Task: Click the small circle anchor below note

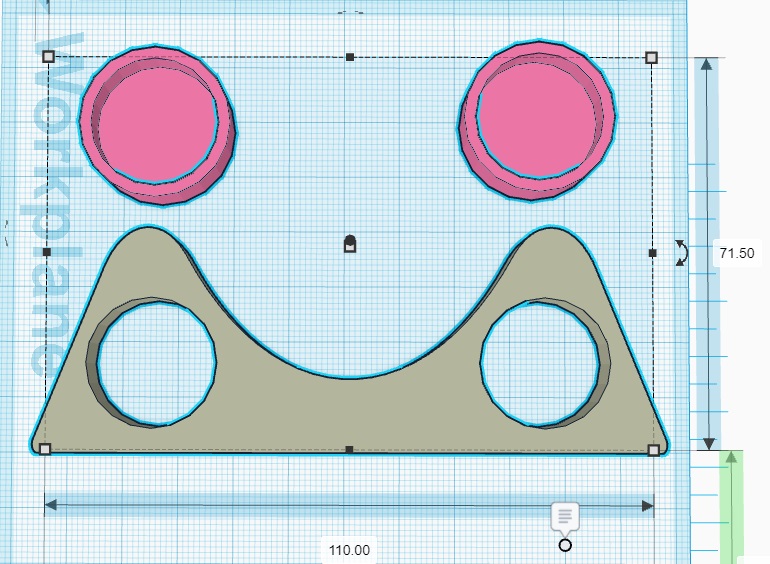Action: [565, 545]
